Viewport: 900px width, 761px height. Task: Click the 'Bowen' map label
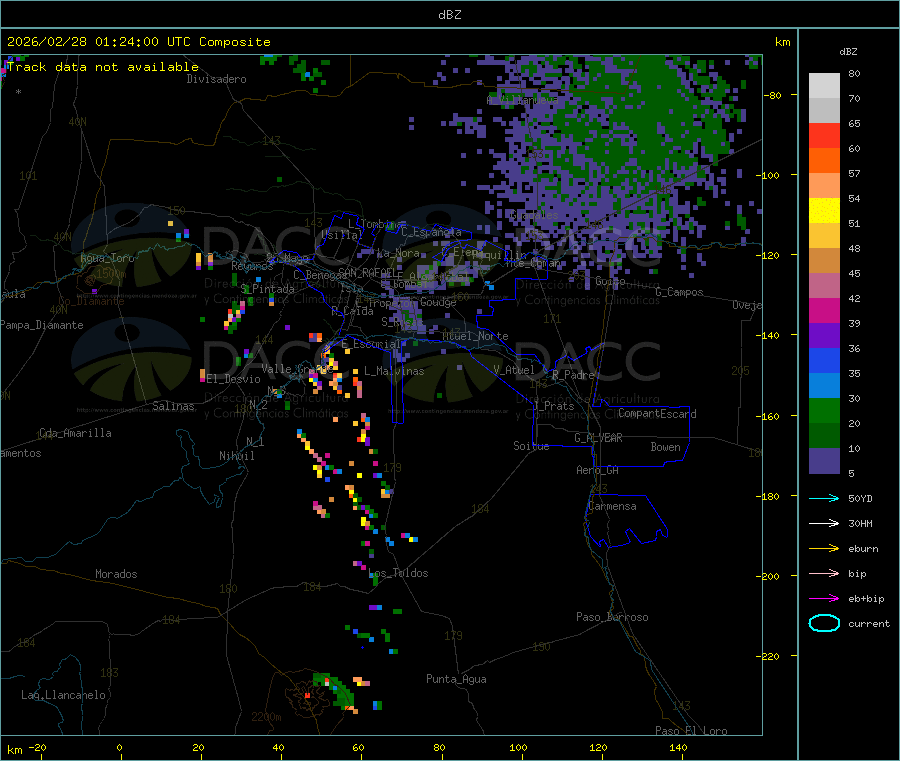(x=665, y=447)
